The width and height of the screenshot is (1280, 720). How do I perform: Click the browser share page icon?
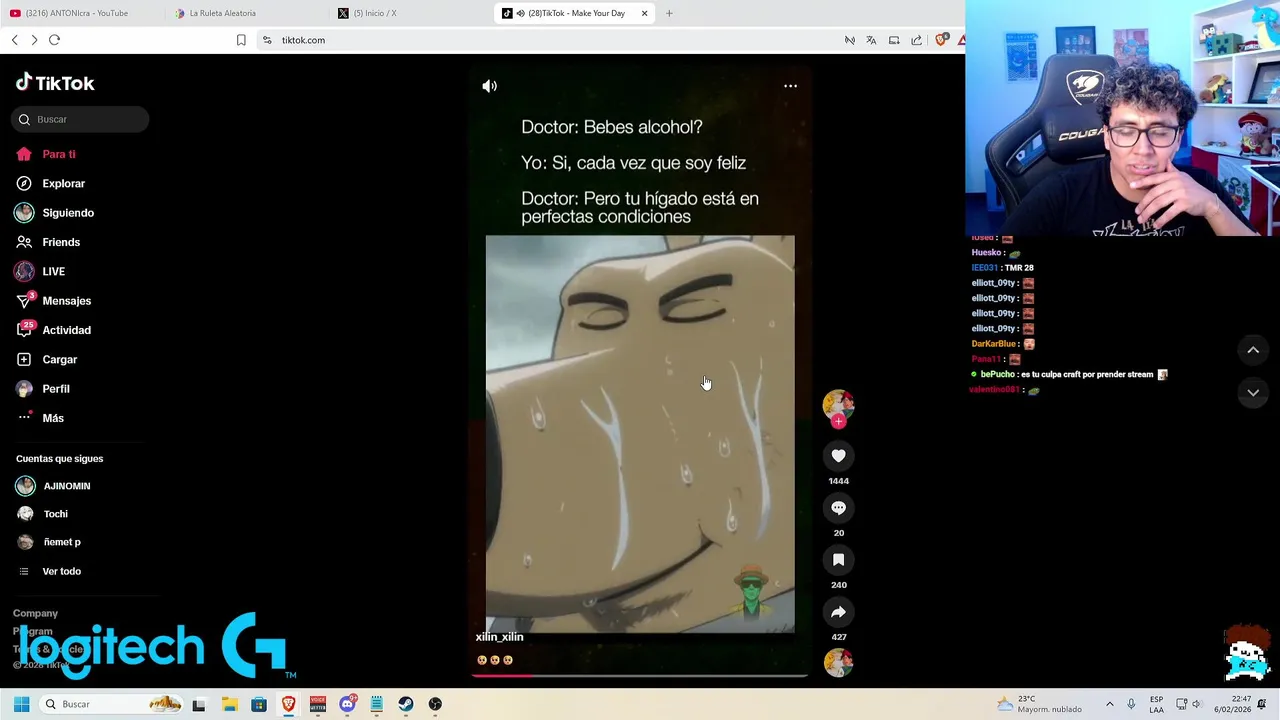pos(916,40)
